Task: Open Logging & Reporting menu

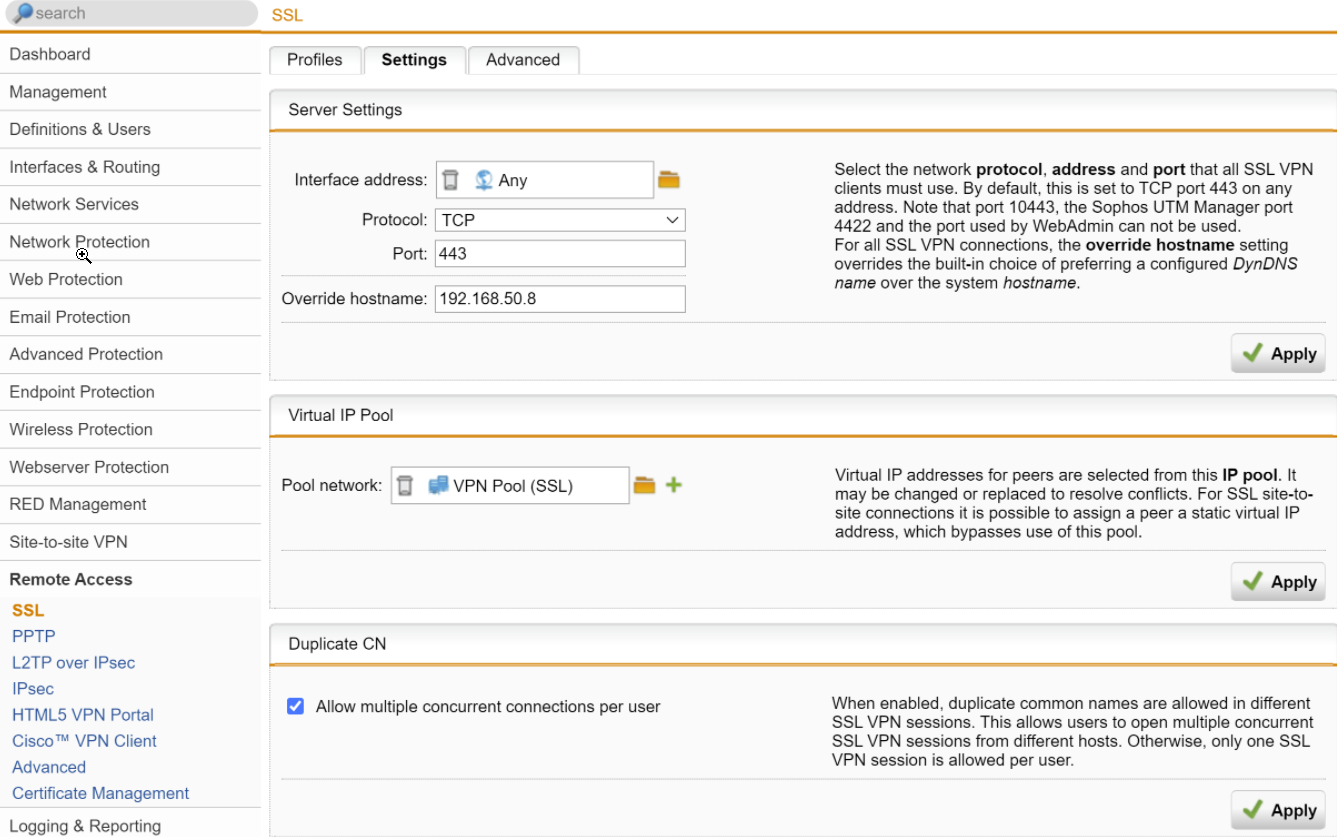Action: click(x=130, y=825)
